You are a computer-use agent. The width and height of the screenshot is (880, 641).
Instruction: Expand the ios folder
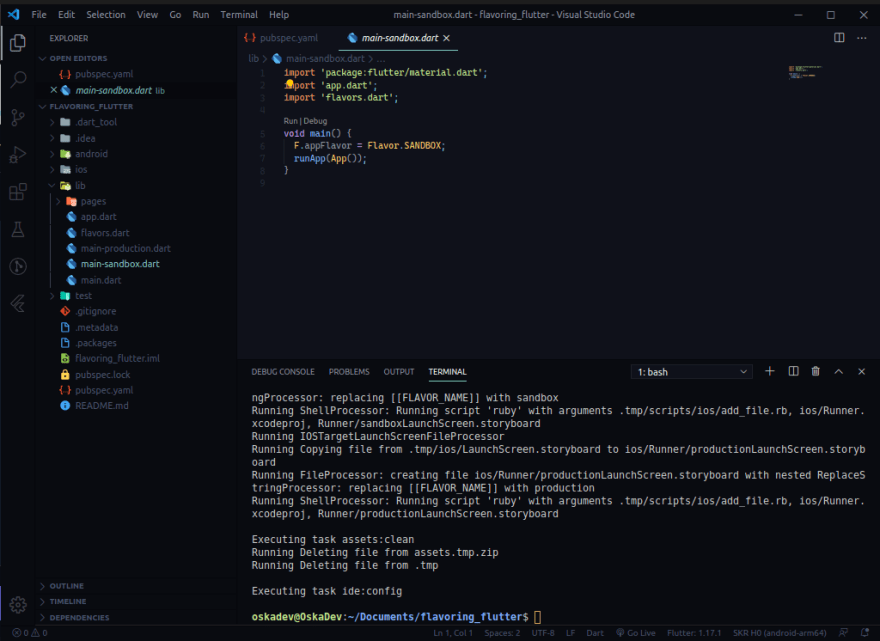(52, 170)
